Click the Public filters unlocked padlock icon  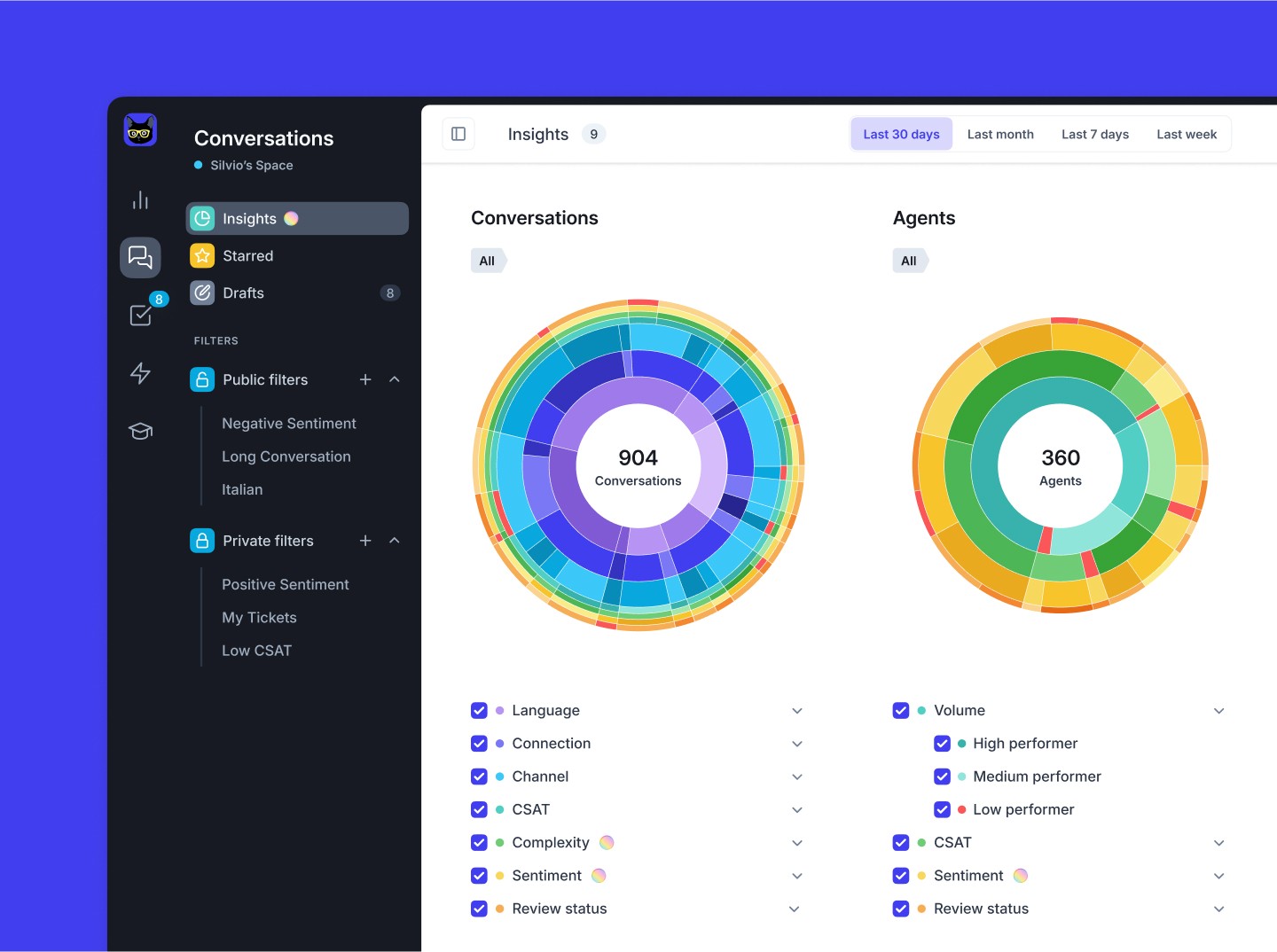[202, 379]
